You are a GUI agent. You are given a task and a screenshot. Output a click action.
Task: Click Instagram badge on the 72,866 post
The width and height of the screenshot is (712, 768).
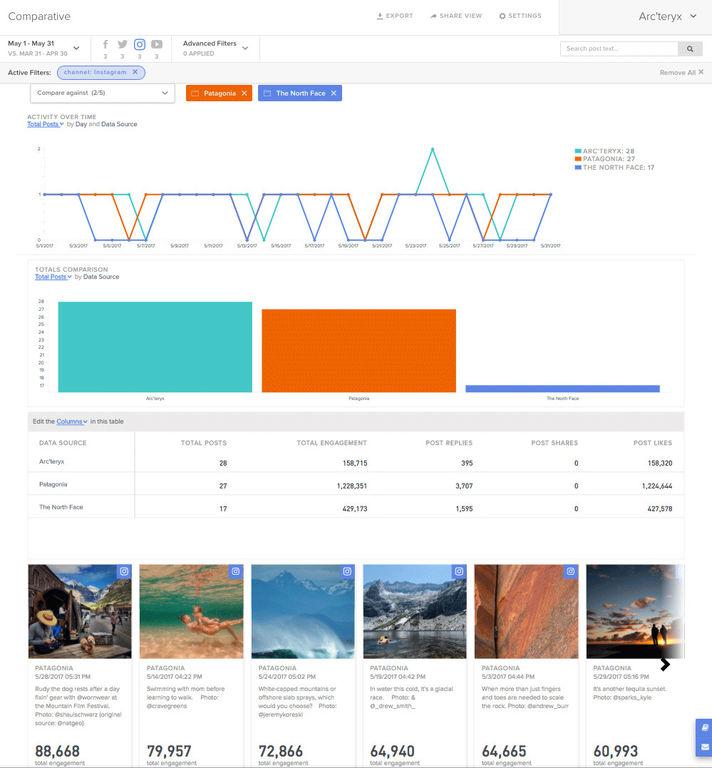coord(348,572)
